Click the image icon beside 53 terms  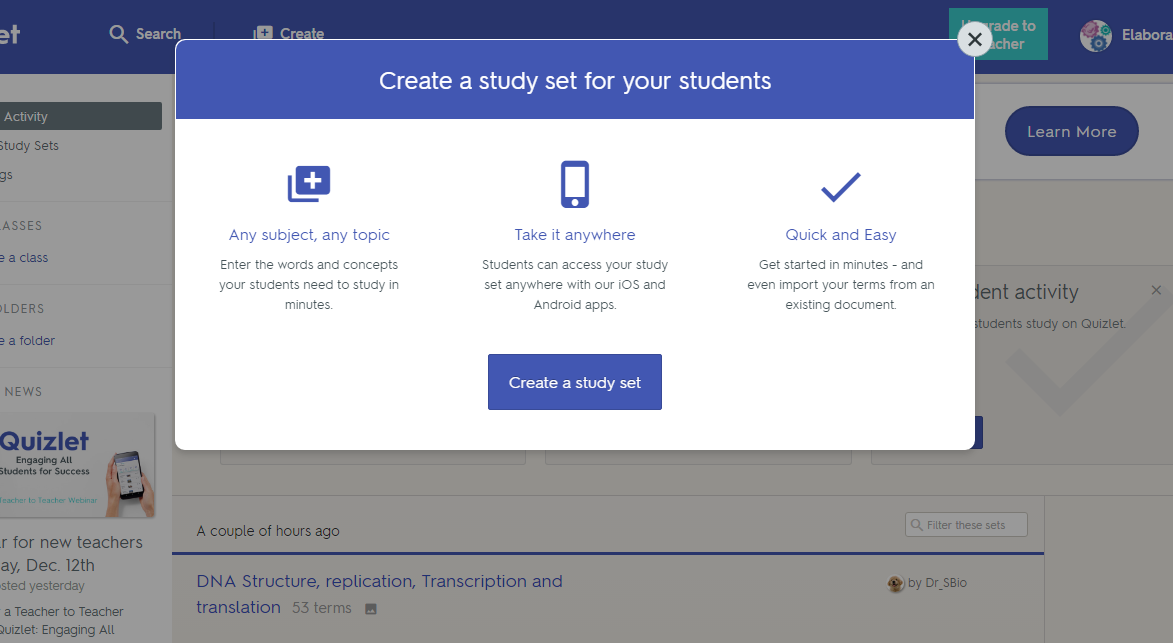click(x=371, y=608)
